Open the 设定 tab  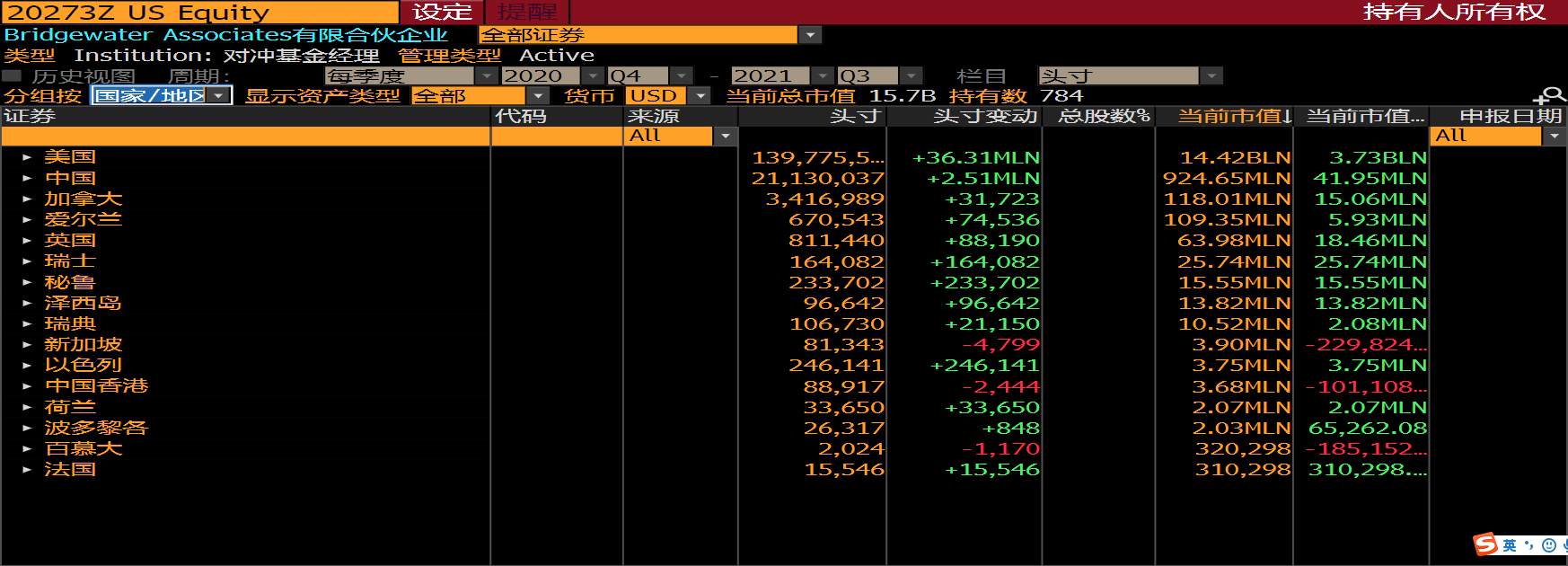[443, 12]
